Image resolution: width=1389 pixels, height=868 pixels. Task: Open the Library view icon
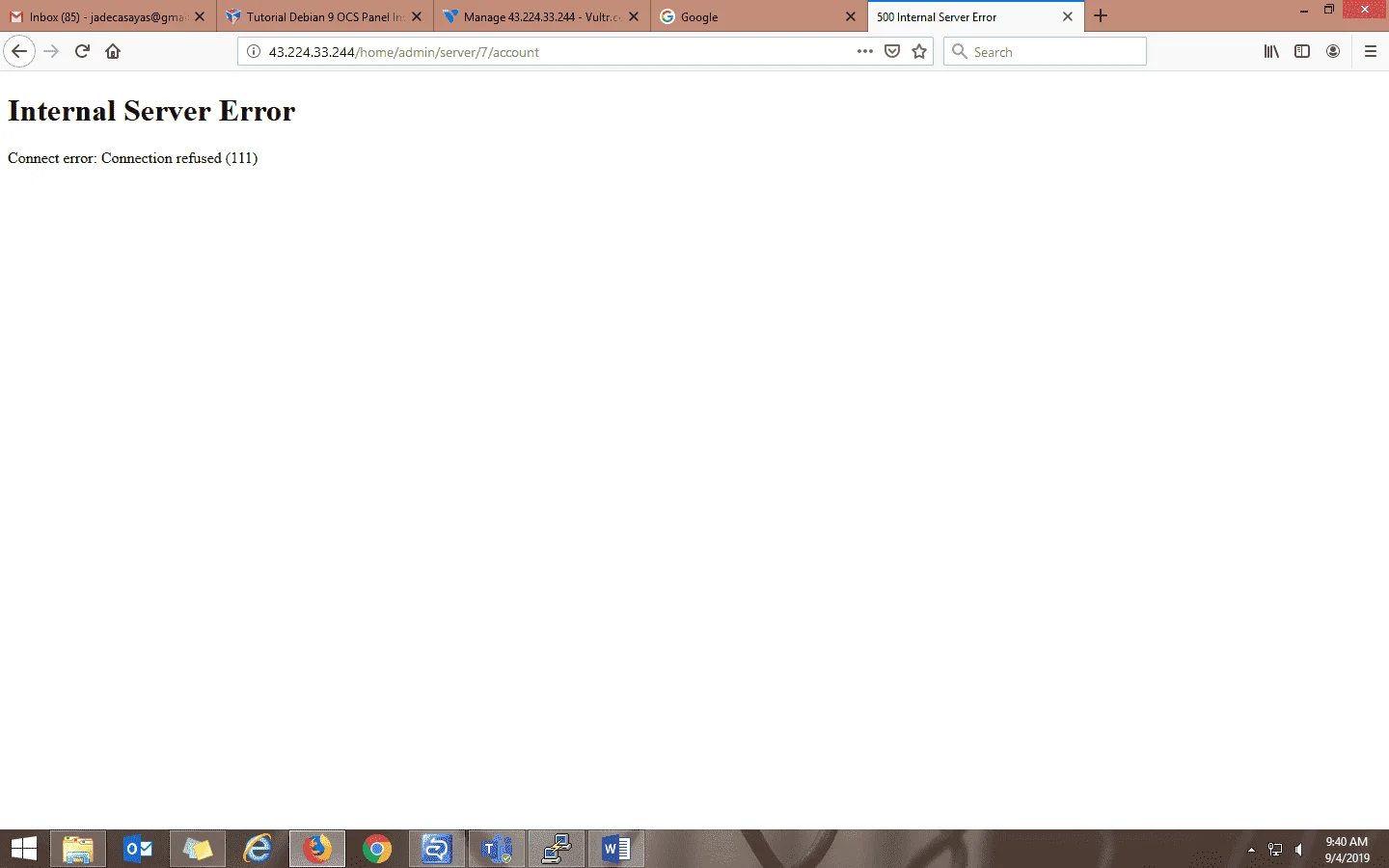(1271, 51)
